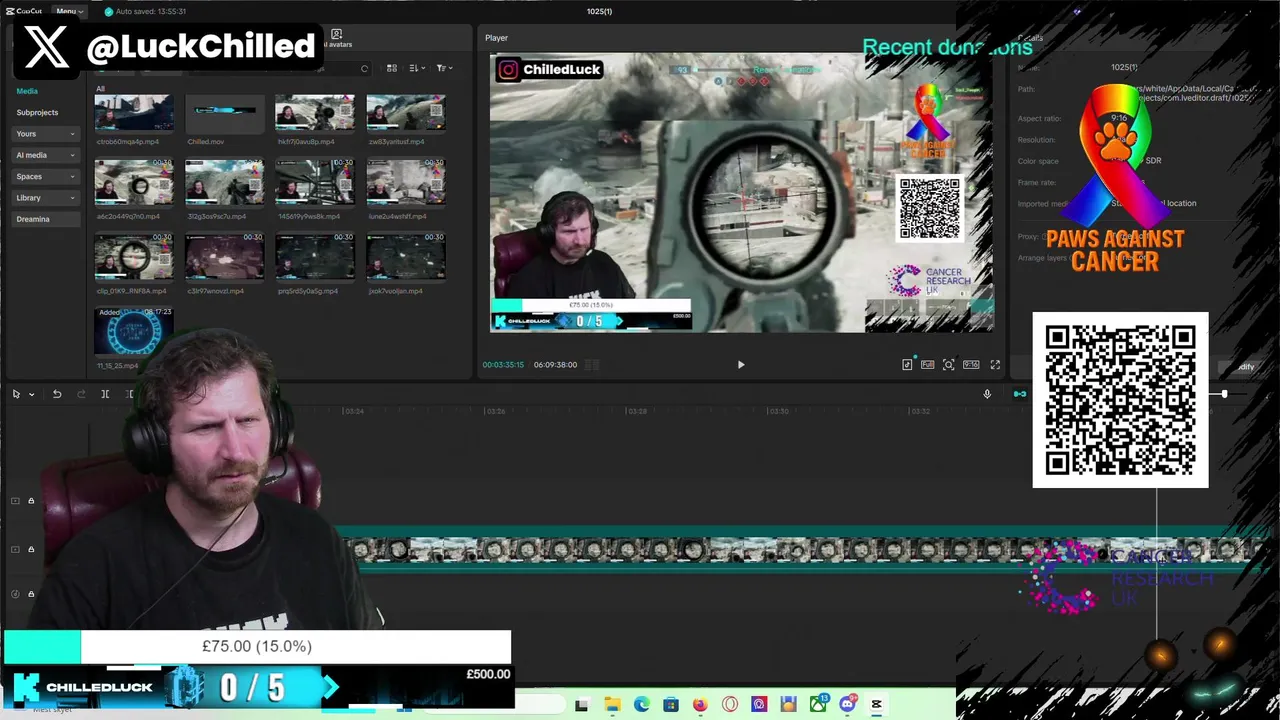Select the hkfr7j0avu8p.mp4 thumbnail

pos(315,114)
